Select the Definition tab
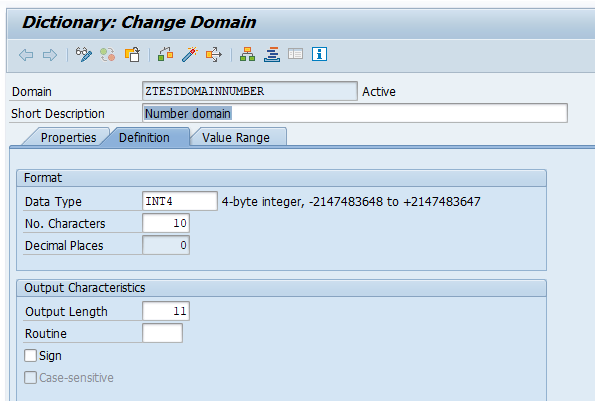 coord(144,137)
